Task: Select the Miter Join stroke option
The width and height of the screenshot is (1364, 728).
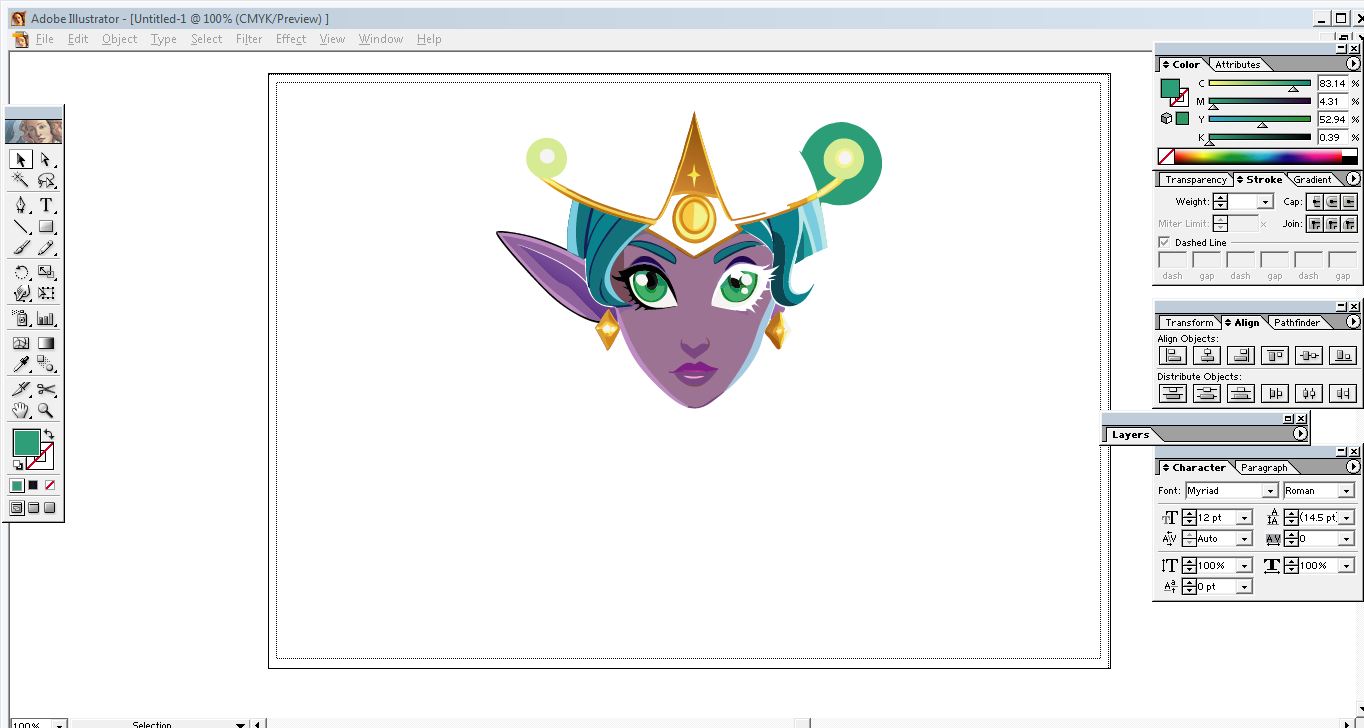Action: (x=1316, y=224)
